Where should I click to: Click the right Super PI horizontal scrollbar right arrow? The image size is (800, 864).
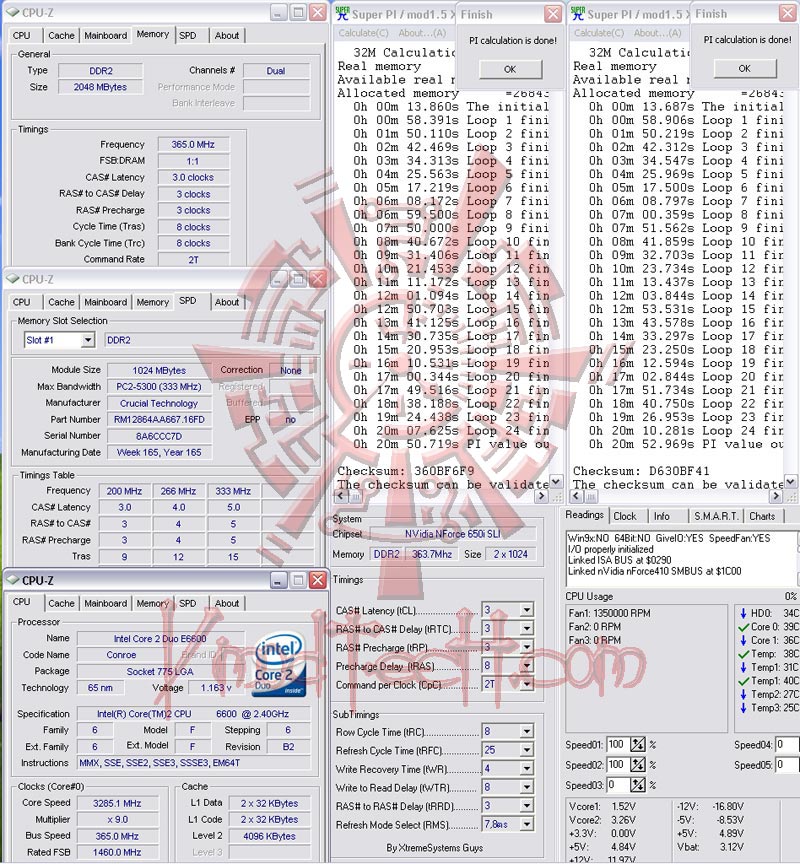tap(776, 496)
